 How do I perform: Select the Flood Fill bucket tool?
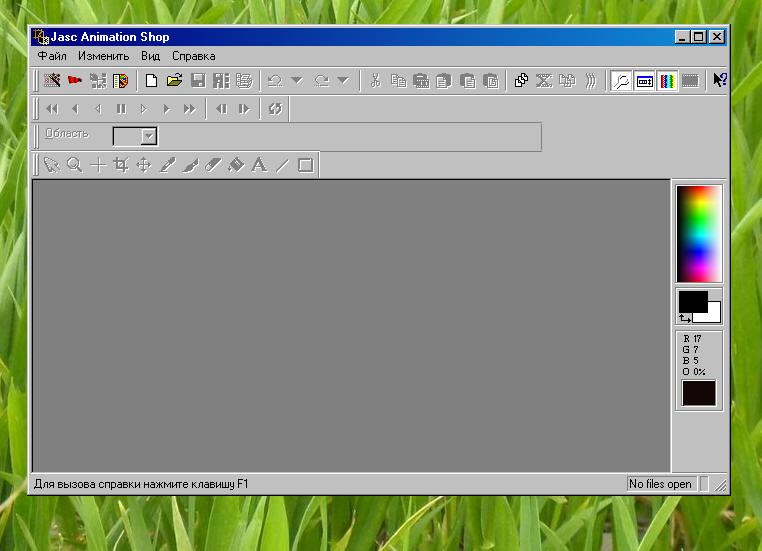236,165
